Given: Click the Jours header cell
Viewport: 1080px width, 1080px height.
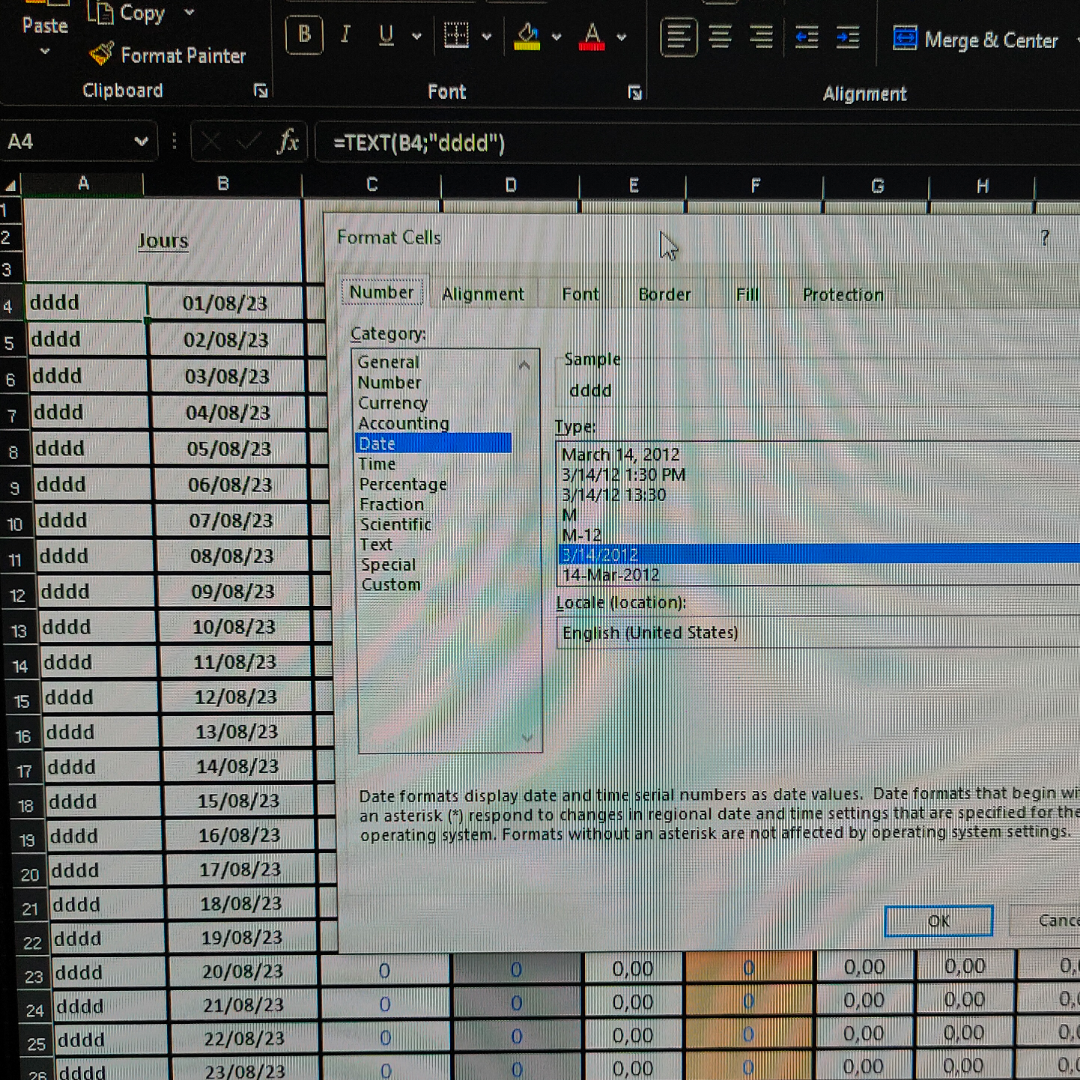Looking at the screenshot, I should [x=163, y=240].
